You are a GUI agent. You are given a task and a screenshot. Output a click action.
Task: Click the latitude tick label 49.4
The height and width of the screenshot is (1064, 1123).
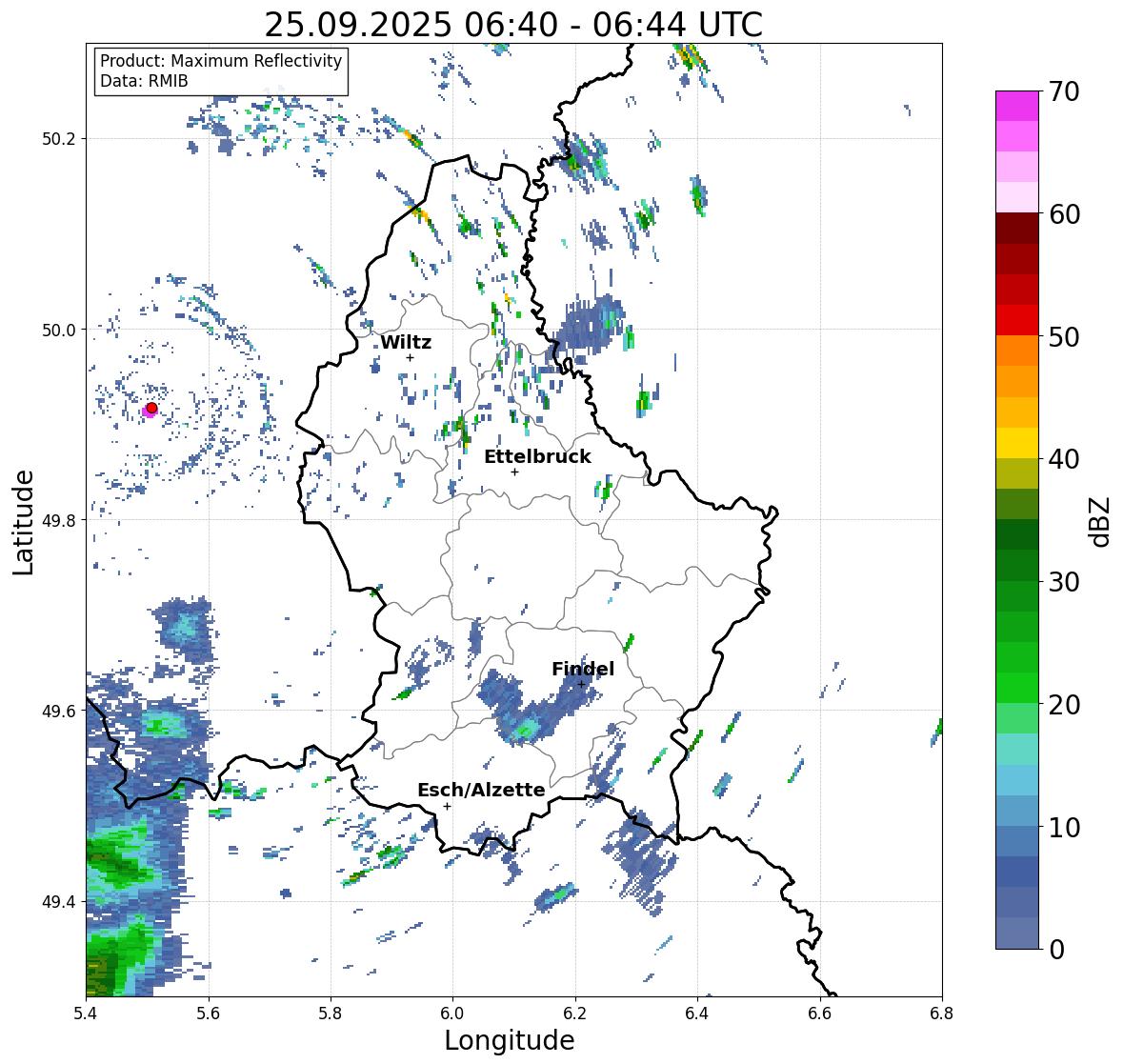pos(59,902)
